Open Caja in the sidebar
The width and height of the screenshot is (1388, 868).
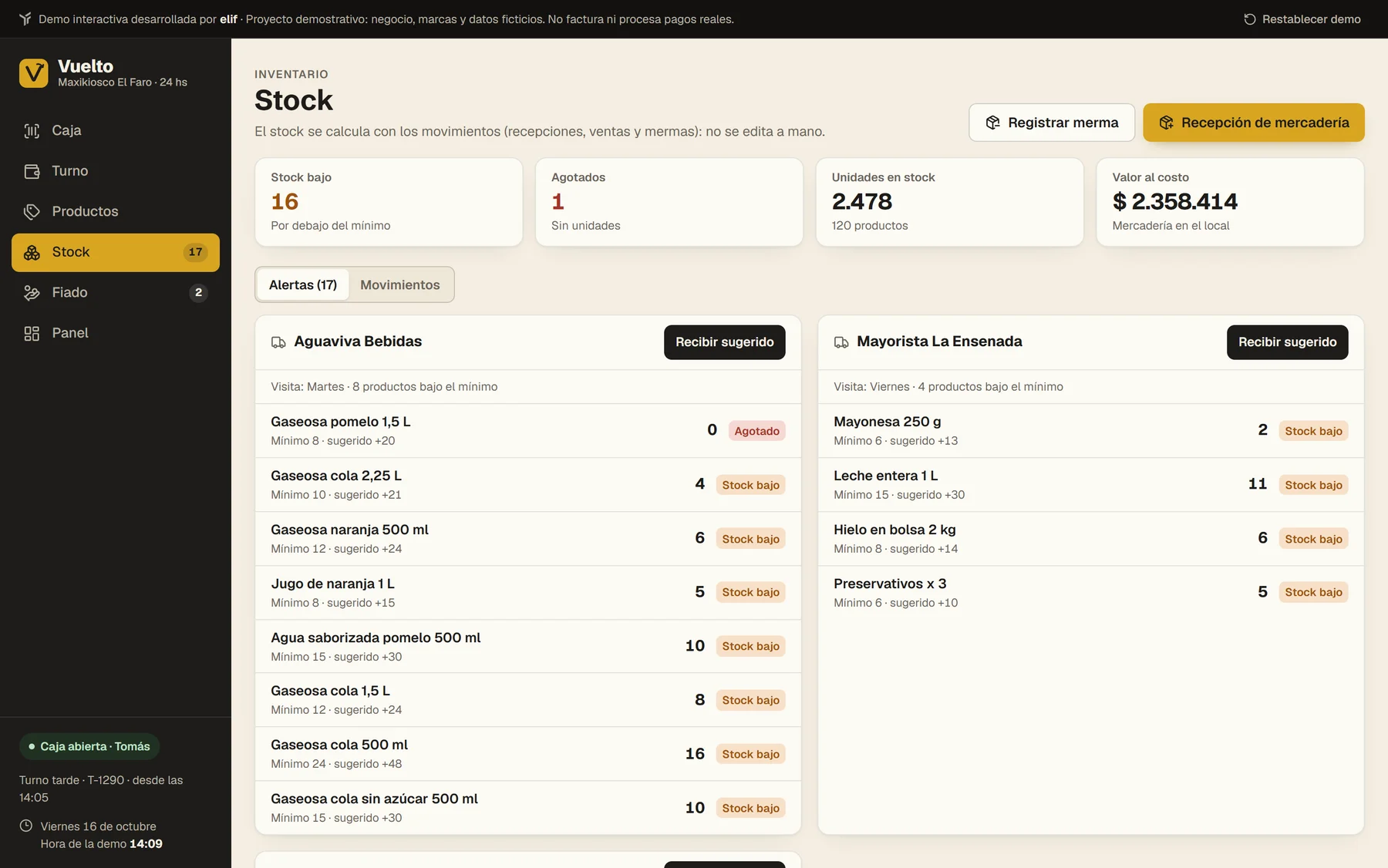pos(116,131)
